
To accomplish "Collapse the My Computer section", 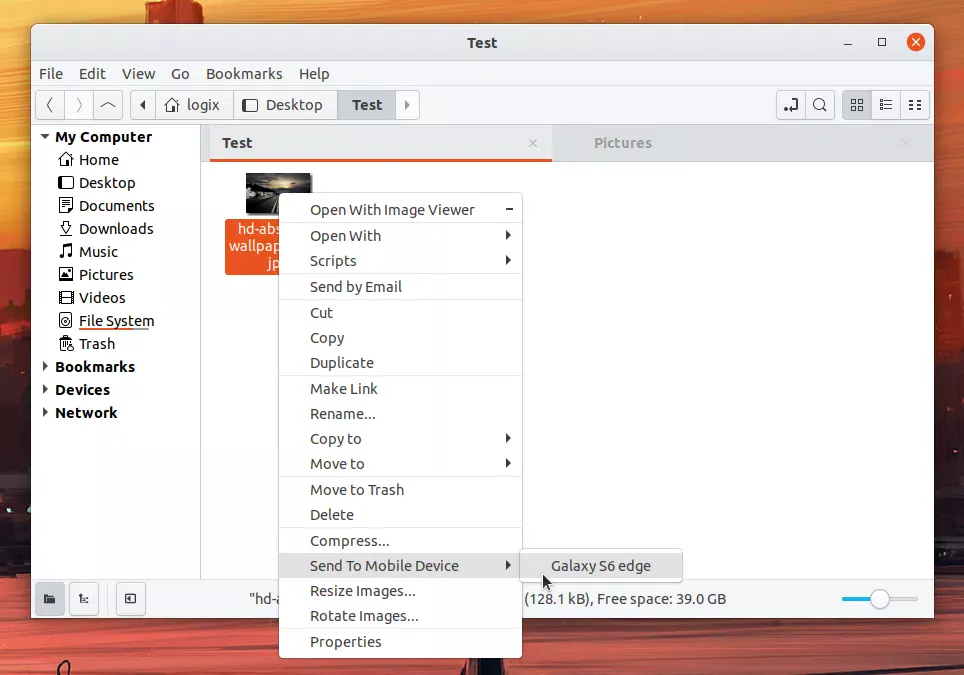I will click(x=45, y=136).
